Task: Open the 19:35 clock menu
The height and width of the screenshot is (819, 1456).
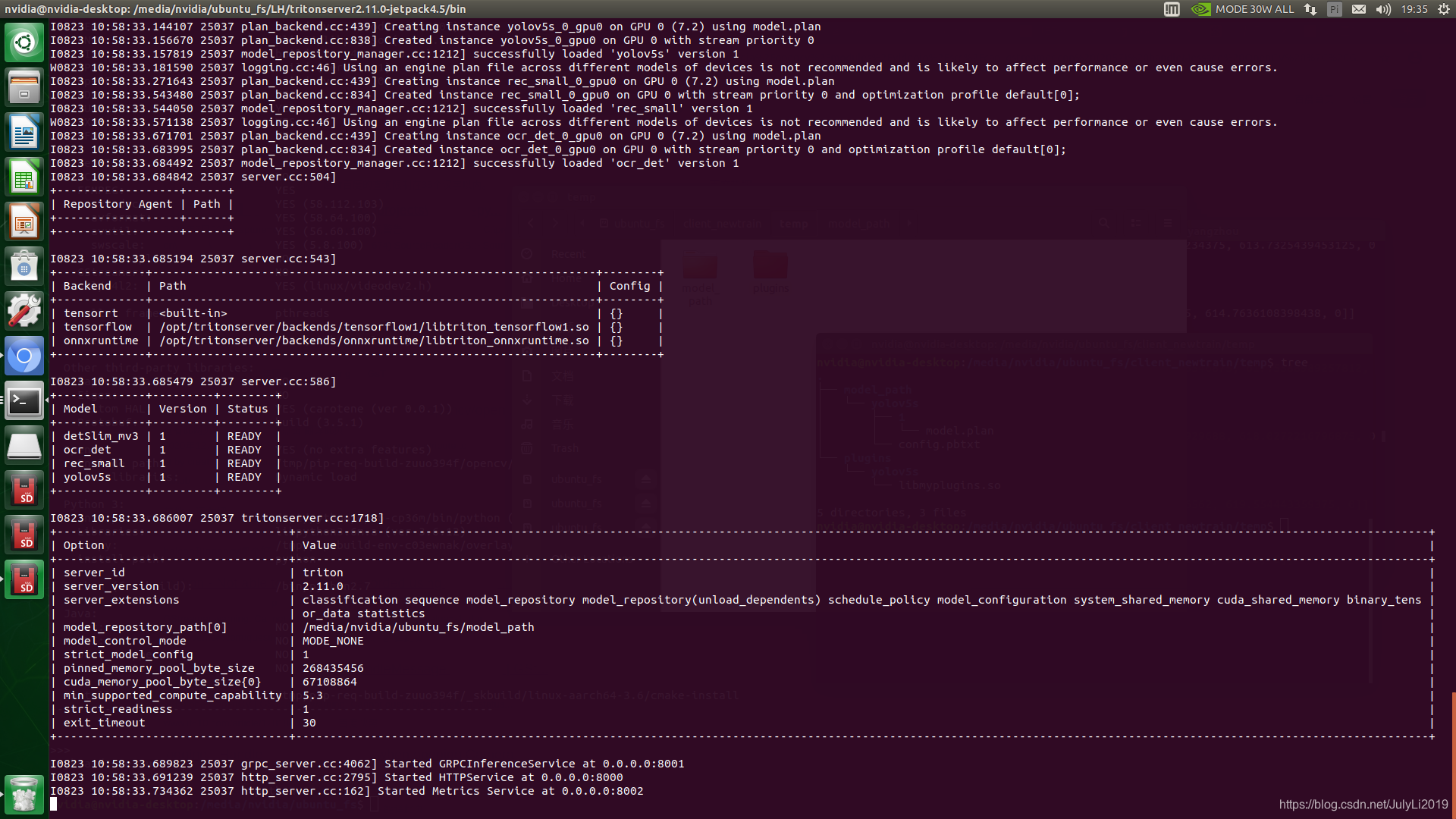Action: pos(1414,9)
